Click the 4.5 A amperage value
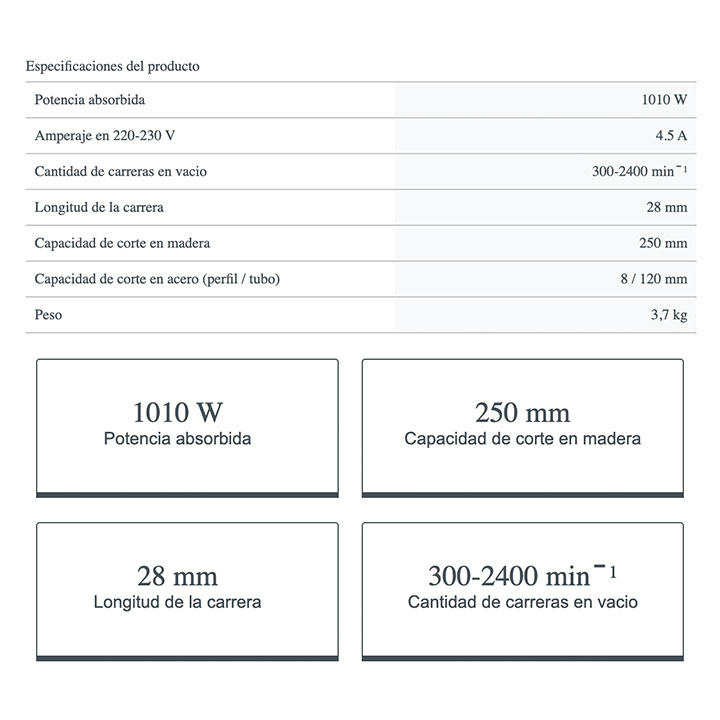Image resolution: width=720 pixels, height=720 pixels. point(669,136)
